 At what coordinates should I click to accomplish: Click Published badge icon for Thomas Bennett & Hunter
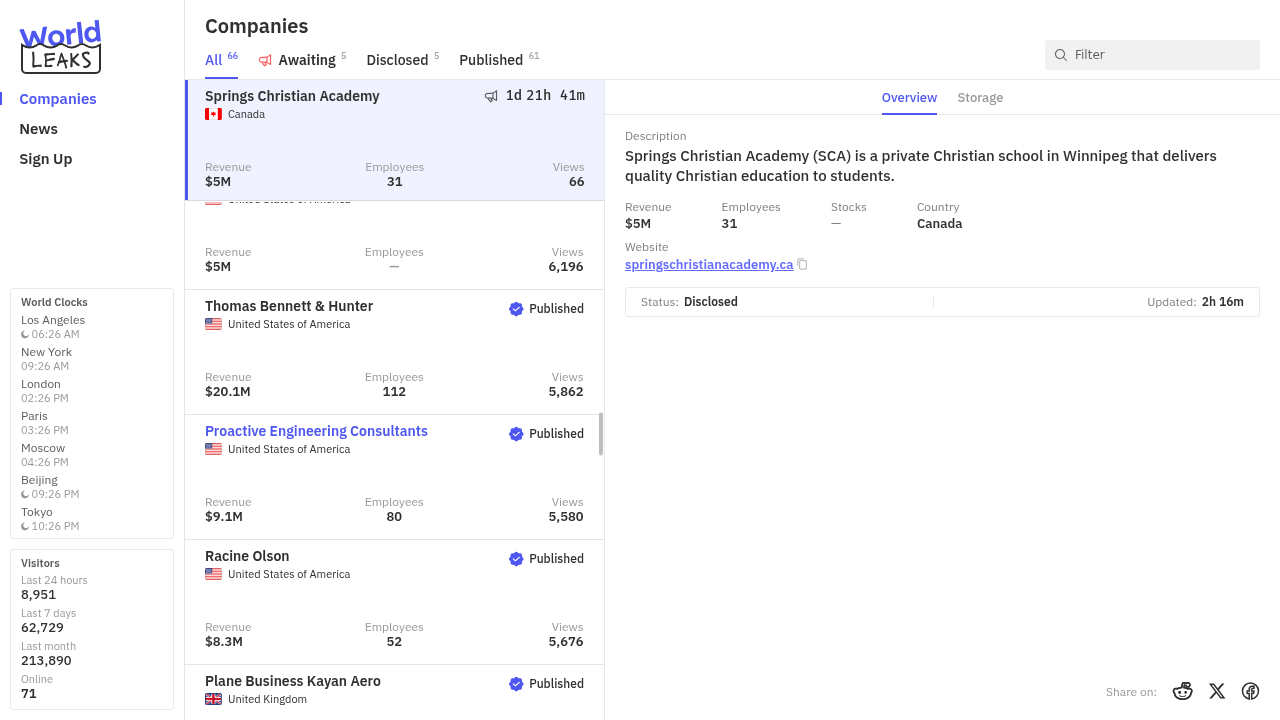(516, 309)
